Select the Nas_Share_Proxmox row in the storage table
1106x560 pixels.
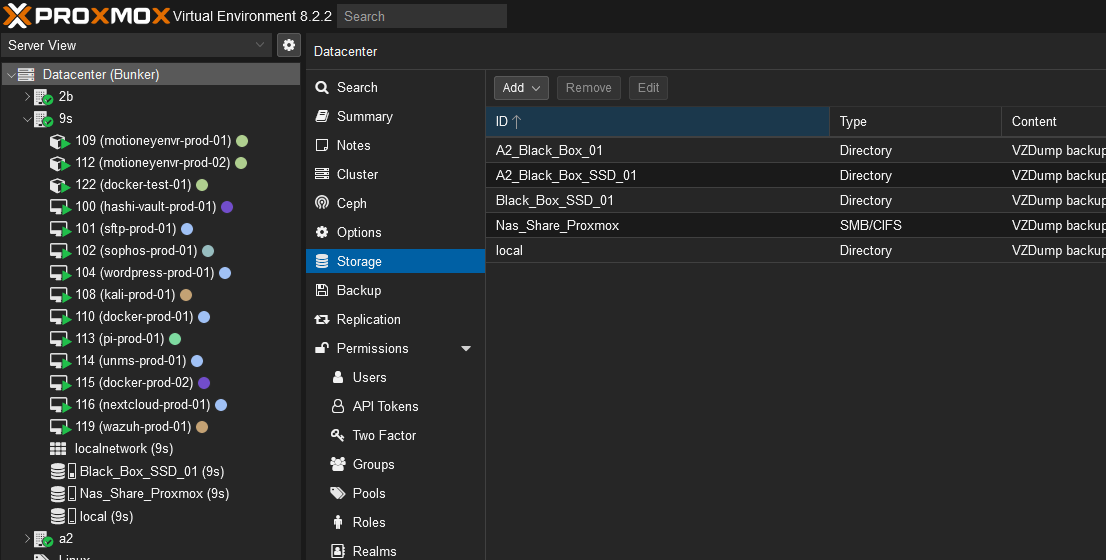pyautogui.click(x=796, y=226)
